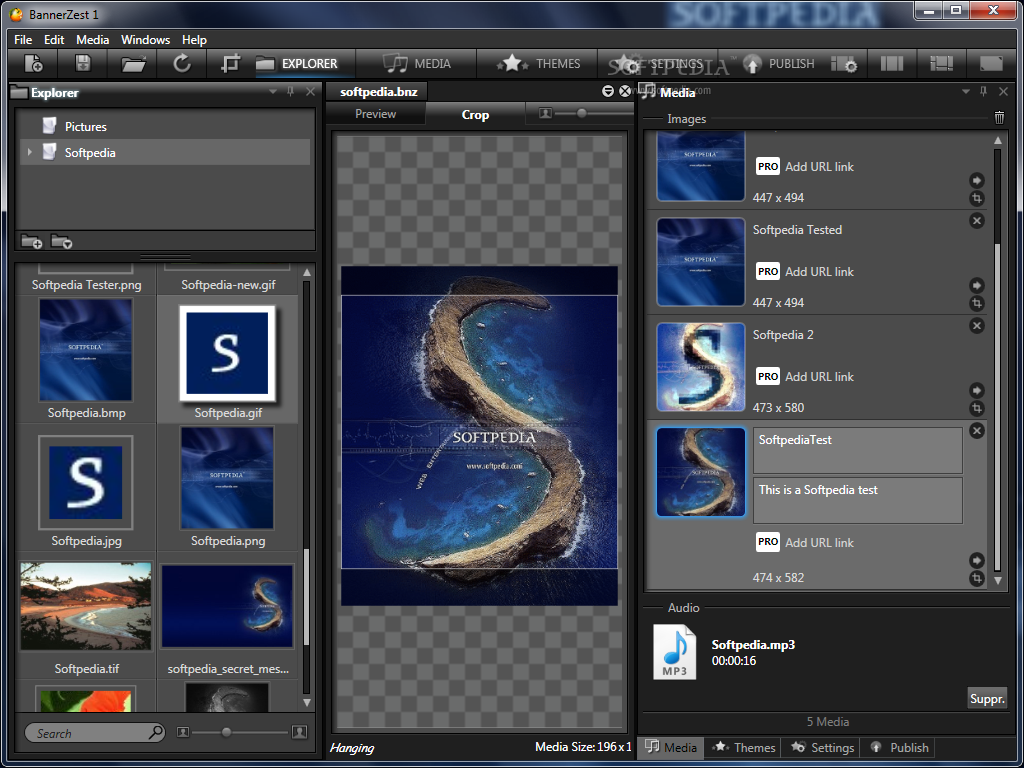Open the Windows menu
Viewport: 1024px width, 768px height.
pyautogui.click(x=146, y=40)
